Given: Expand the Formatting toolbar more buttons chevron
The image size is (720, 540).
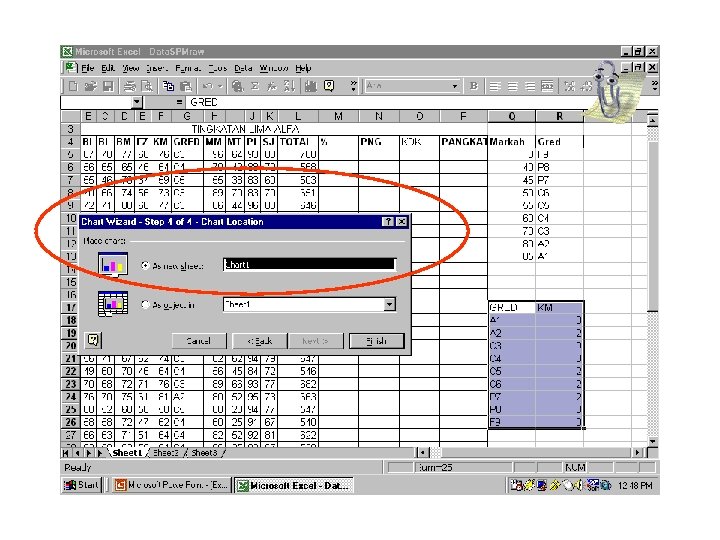Looking at the screenshot, I should [x=654, y=86].
